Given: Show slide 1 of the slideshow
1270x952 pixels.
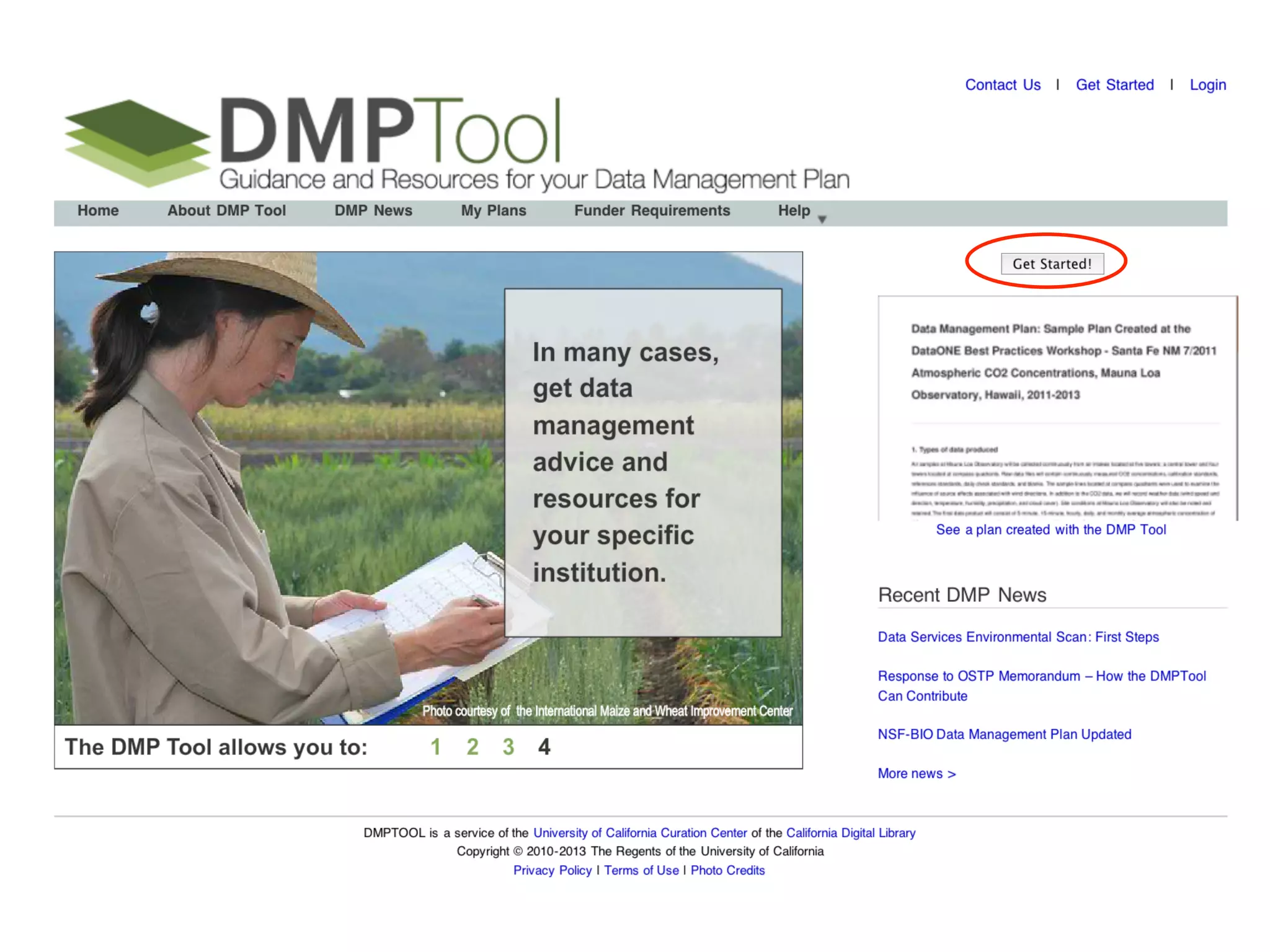Looking at the screenshot, I should tap(436, 747).
